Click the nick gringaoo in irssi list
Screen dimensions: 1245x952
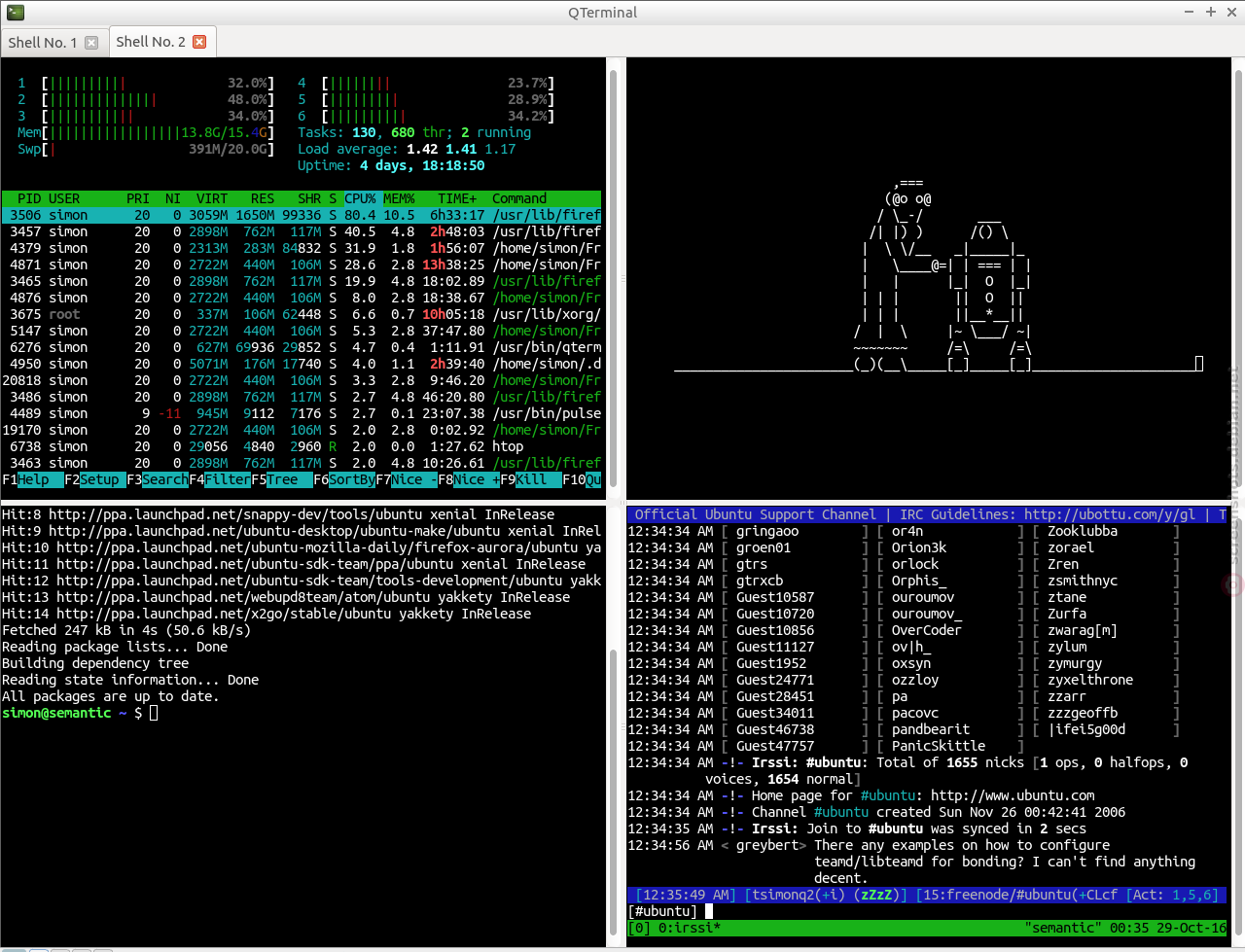767,531
